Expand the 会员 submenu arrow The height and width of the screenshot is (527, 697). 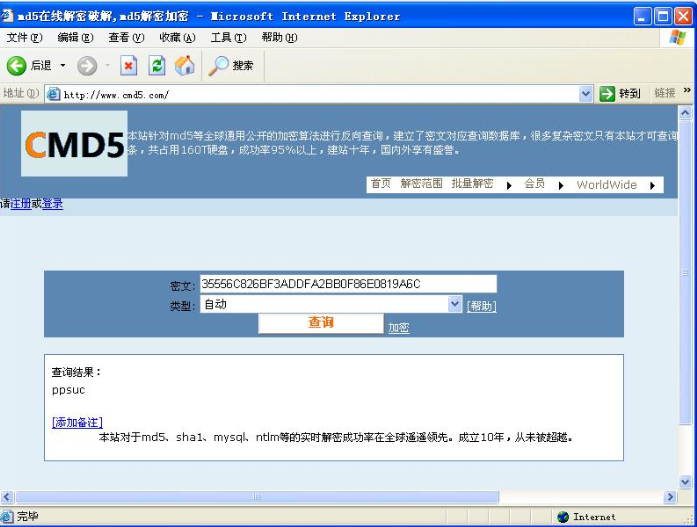click(x=561, y=186)
